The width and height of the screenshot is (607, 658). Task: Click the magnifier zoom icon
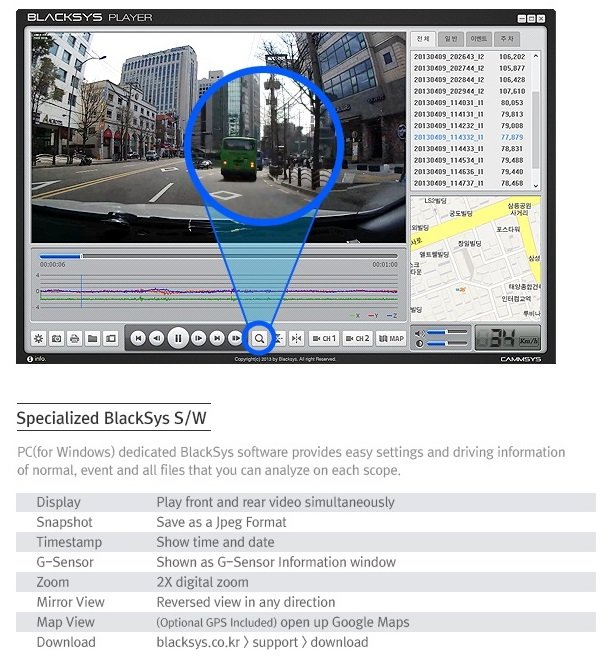[x=259, y=338]
